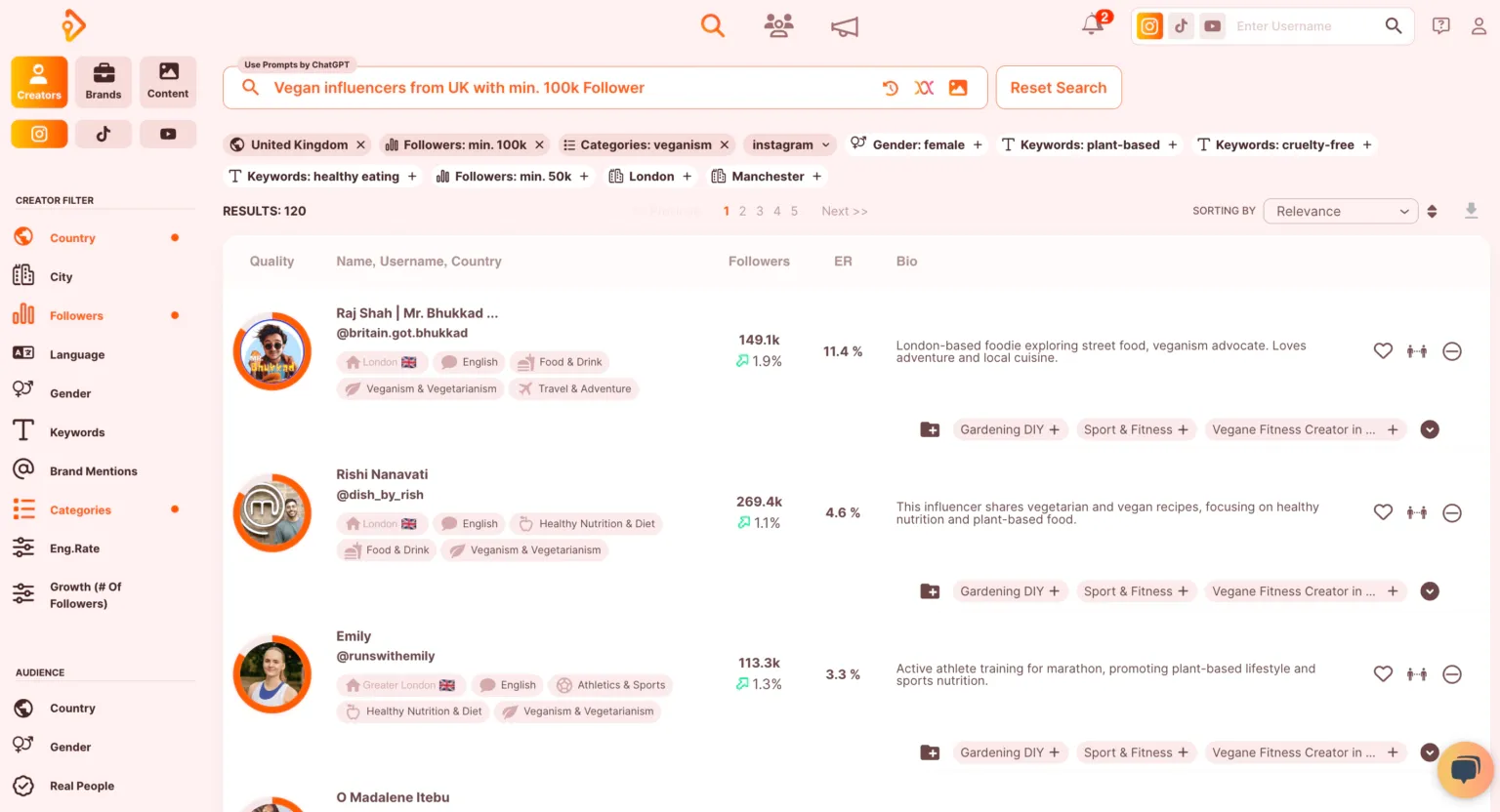Add the London city filter
Image resolution: width=1500 pixels, height=812 pixels.
click(x=687, y=177)
